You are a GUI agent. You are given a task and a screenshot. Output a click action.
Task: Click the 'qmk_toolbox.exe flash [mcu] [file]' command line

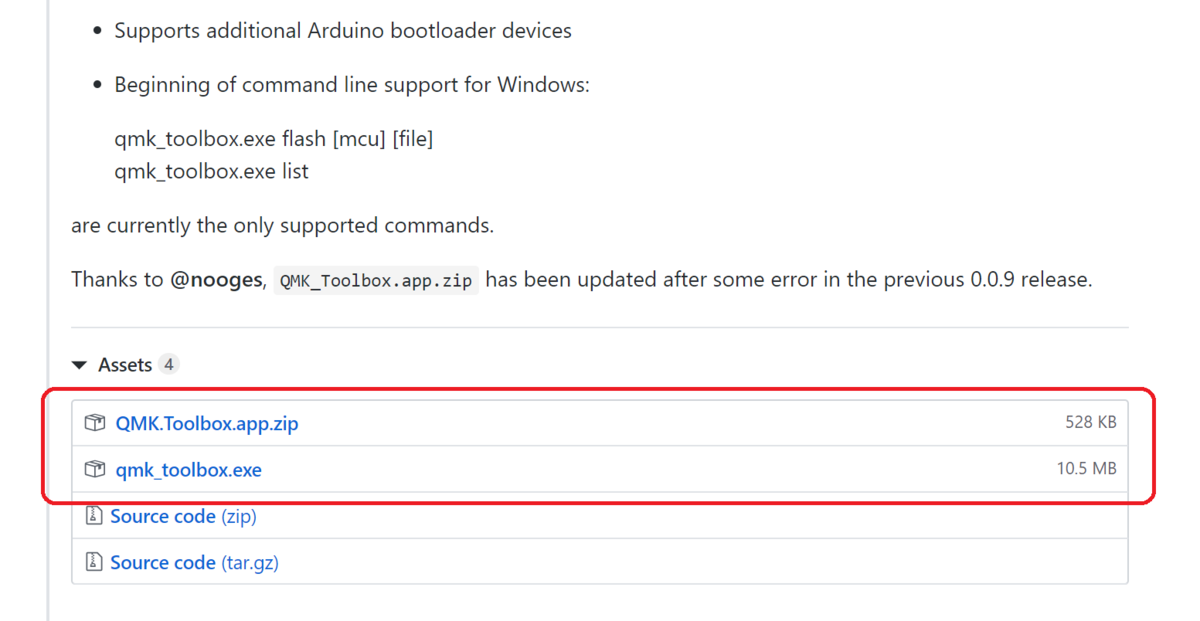coord(274,139)
